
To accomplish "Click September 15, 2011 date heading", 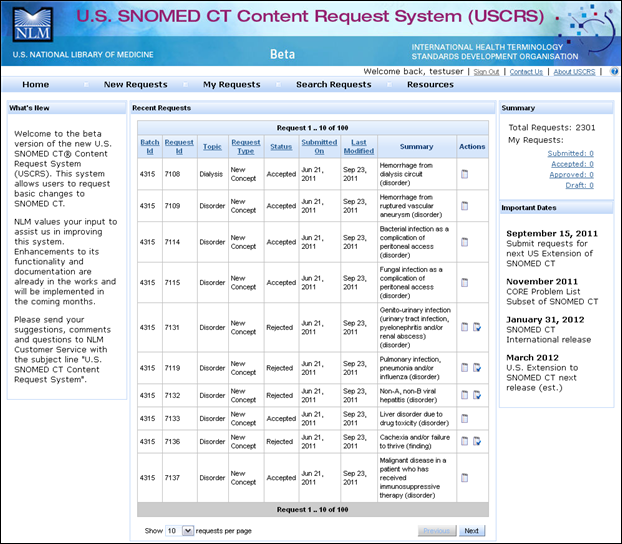I will point(552,233).
